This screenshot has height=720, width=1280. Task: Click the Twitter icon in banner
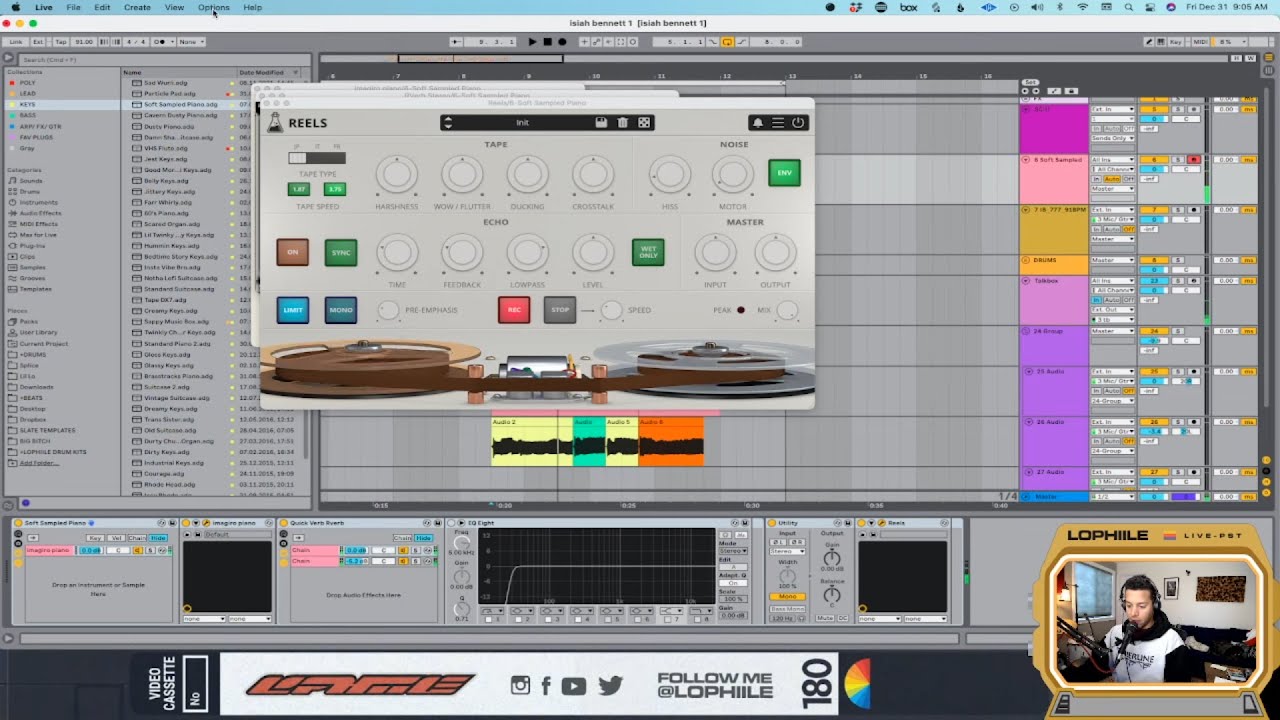coord(611,685)
